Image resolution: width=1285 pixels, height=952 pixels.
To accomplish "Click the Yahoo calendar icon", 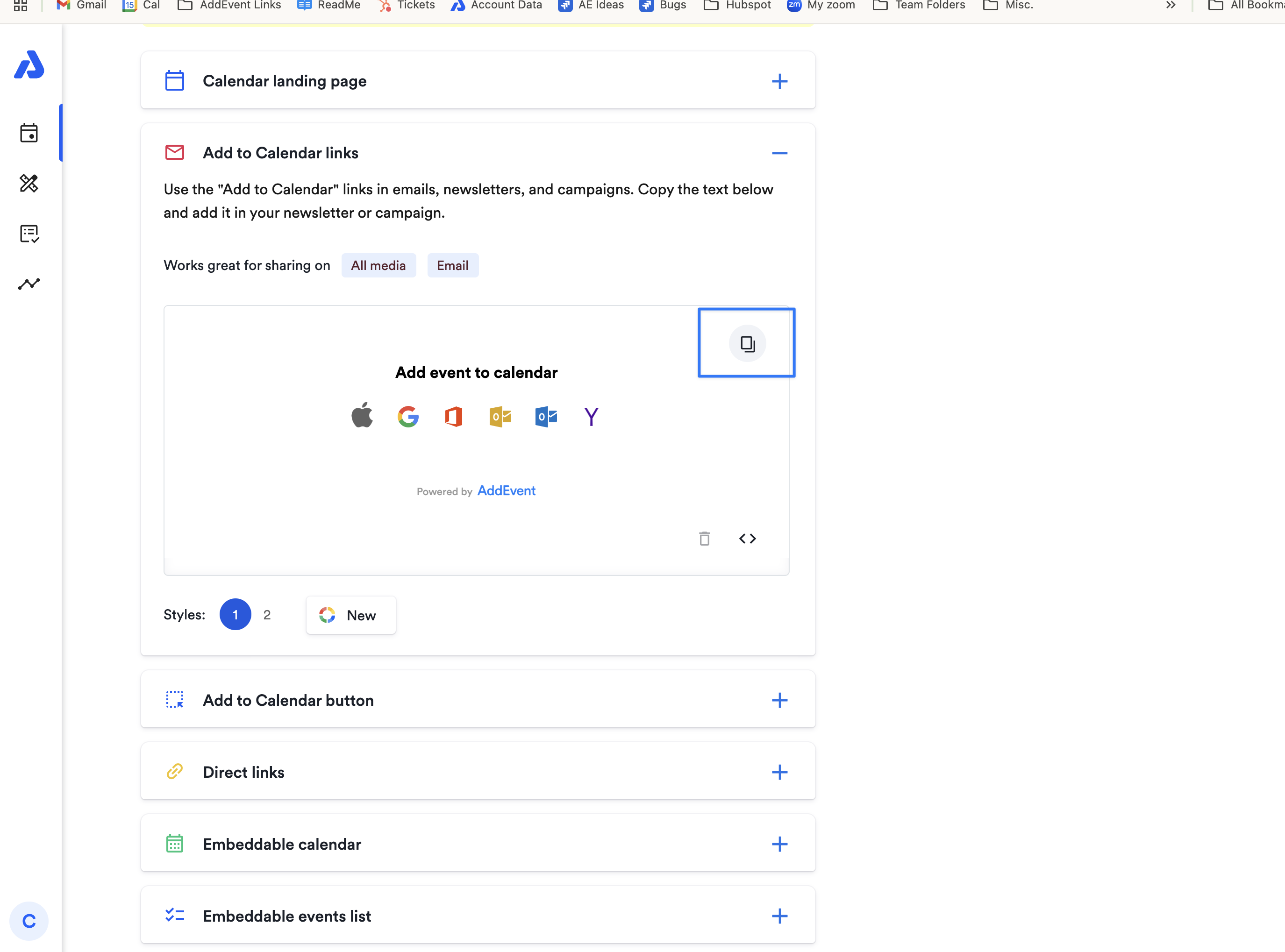I will 591,416.
